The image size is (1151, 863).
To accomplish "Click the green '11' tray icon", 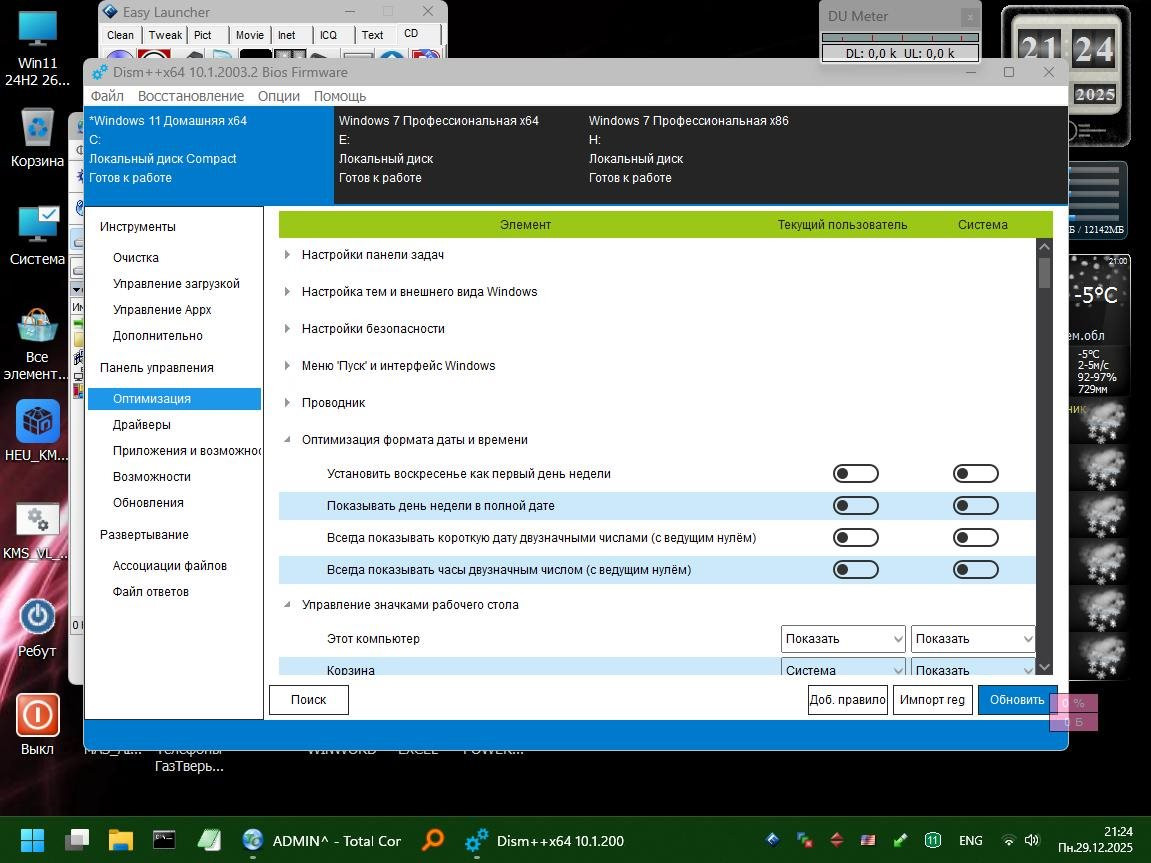I will (932, 840).
